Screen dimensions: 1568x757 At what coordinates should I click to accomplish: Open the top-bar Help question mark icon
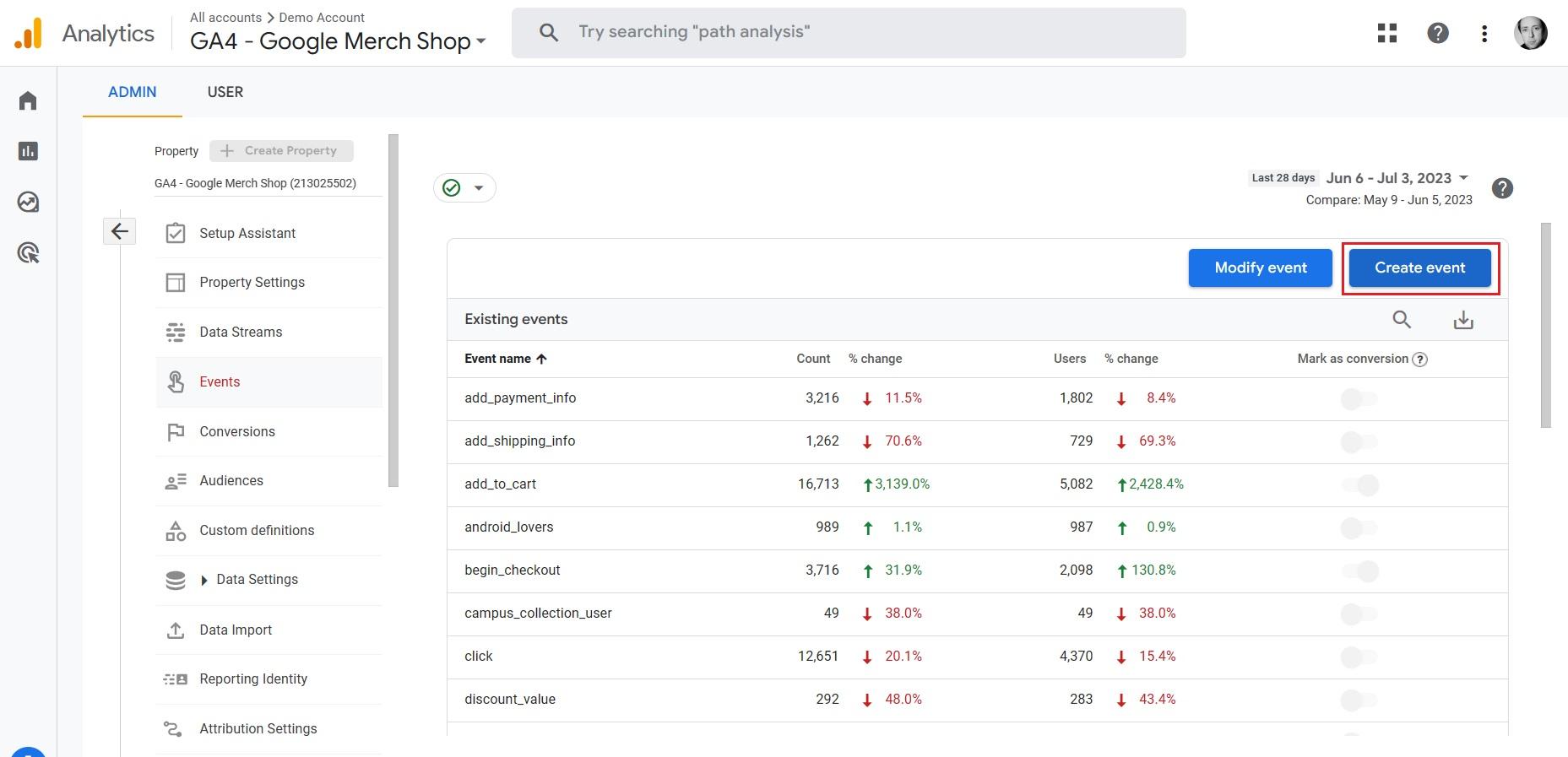(x=1438, y=33)
